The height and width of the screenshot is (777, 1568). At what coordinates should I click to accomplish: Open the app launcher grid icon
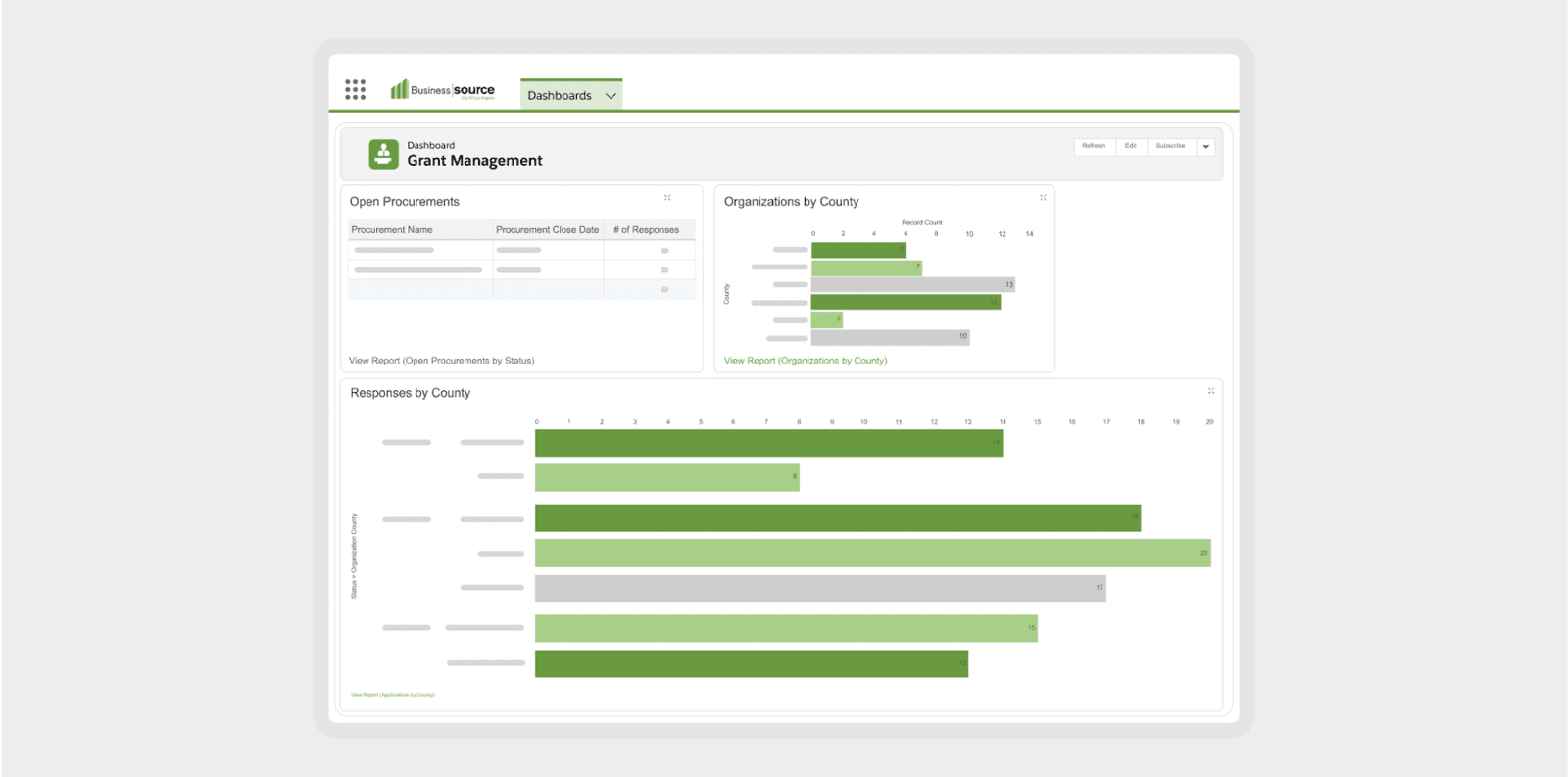(355, 90)
